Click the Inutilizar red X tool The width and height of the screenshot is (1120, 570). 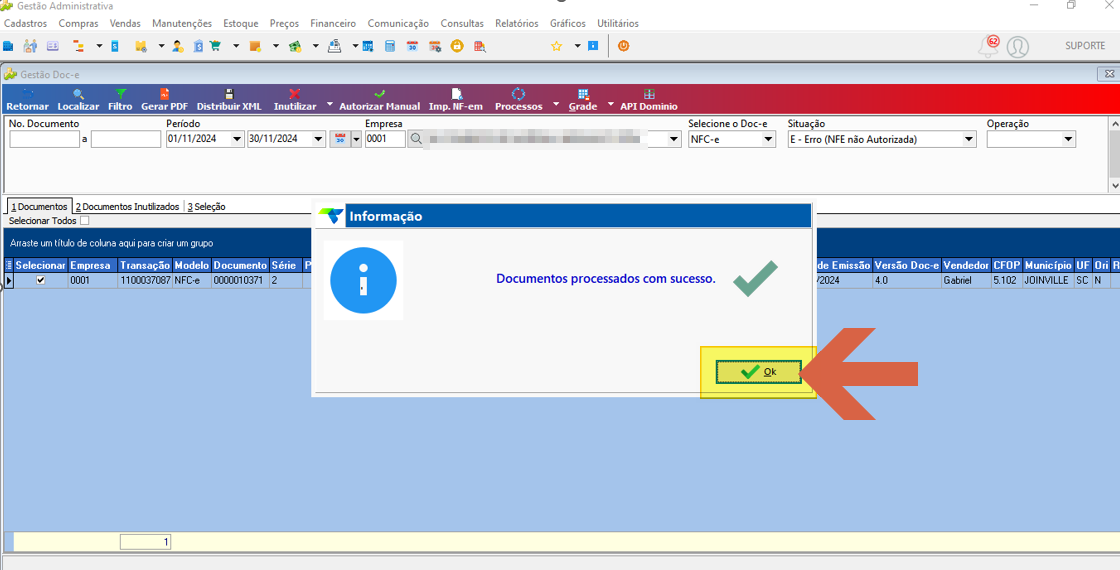click(295, 100)
